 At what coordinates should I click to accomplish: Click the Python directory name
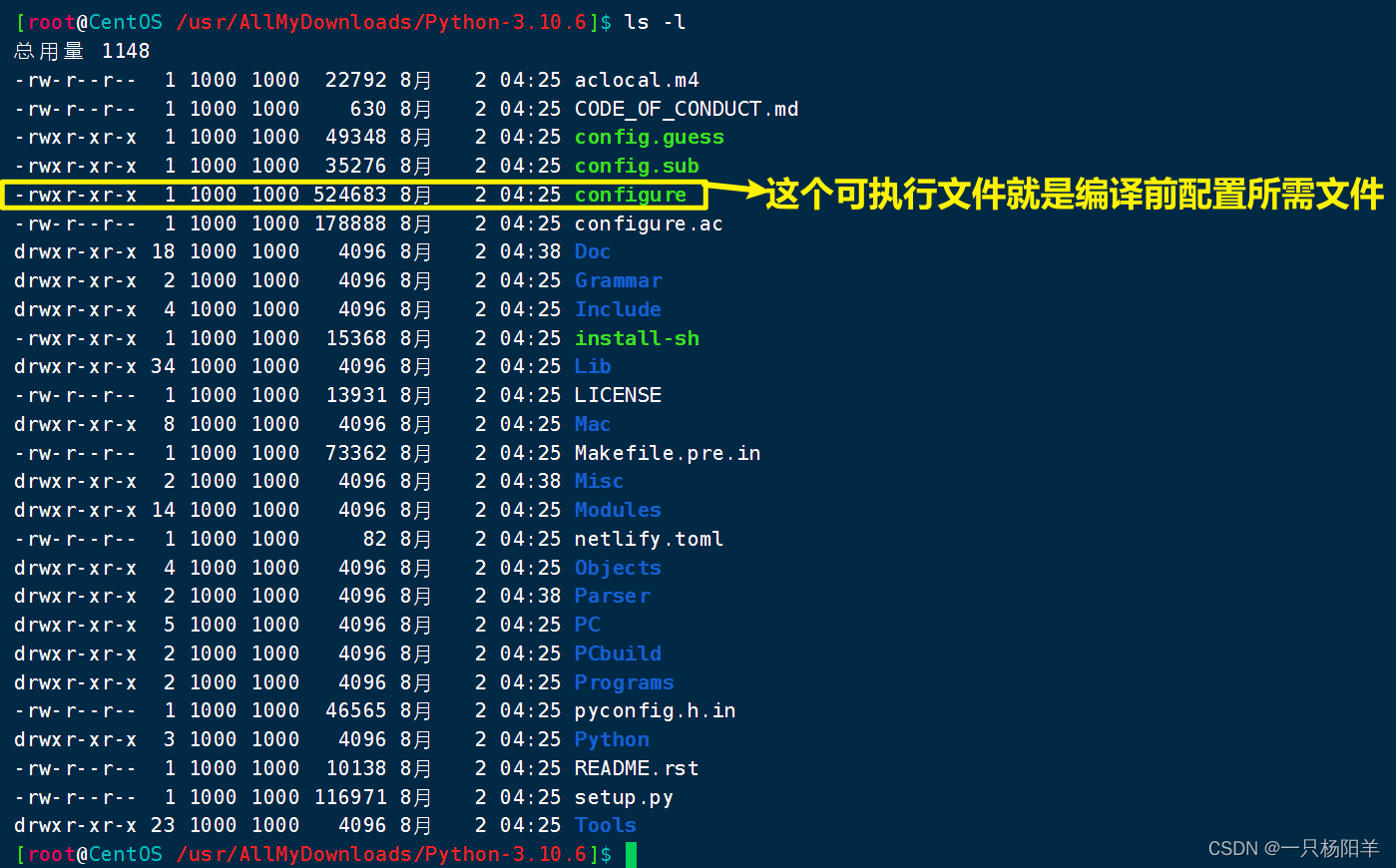pyautogui.click(x=612, y=740)
